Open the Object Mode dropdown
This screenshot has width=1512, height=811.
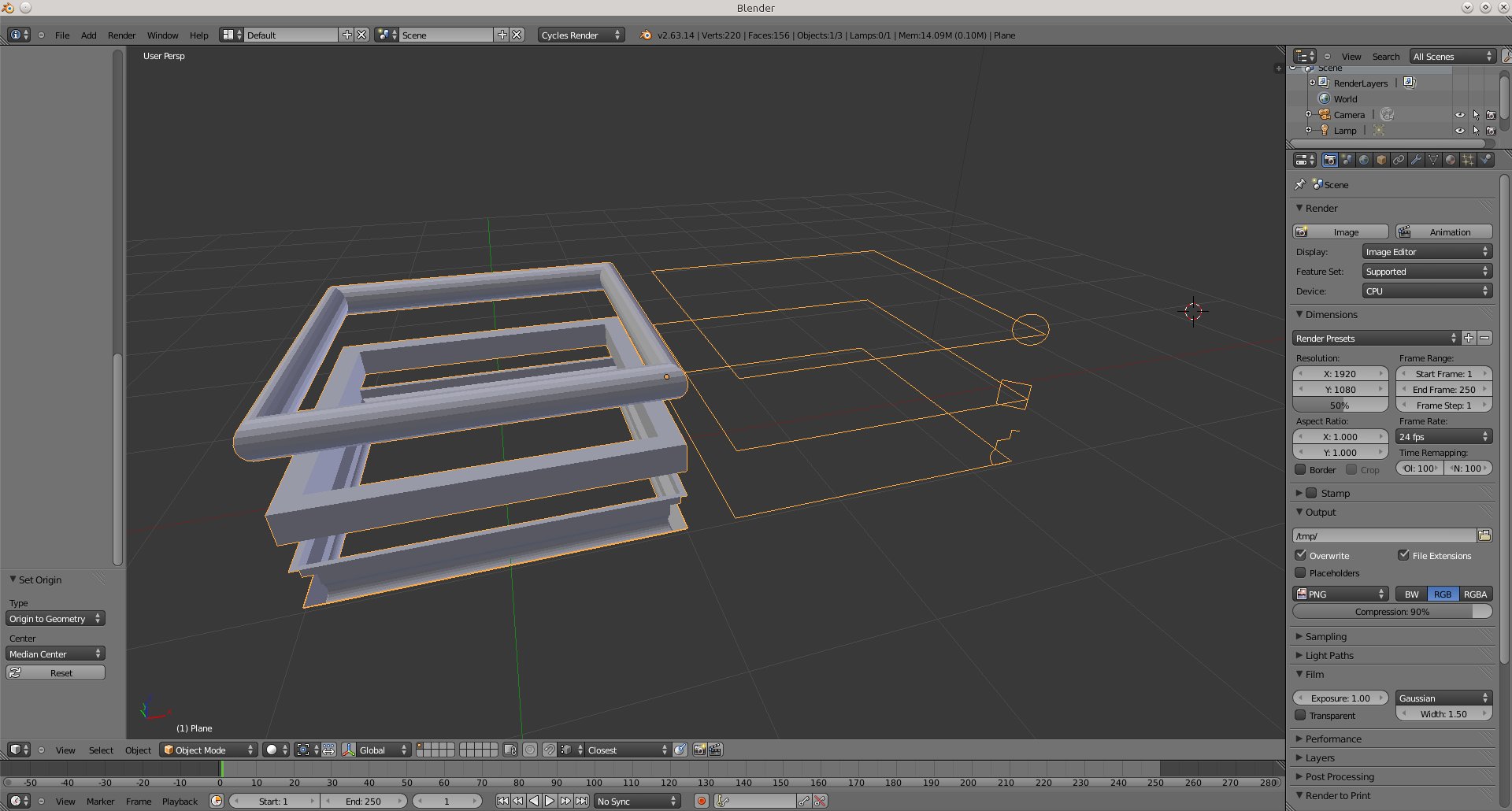click(209, 750)
